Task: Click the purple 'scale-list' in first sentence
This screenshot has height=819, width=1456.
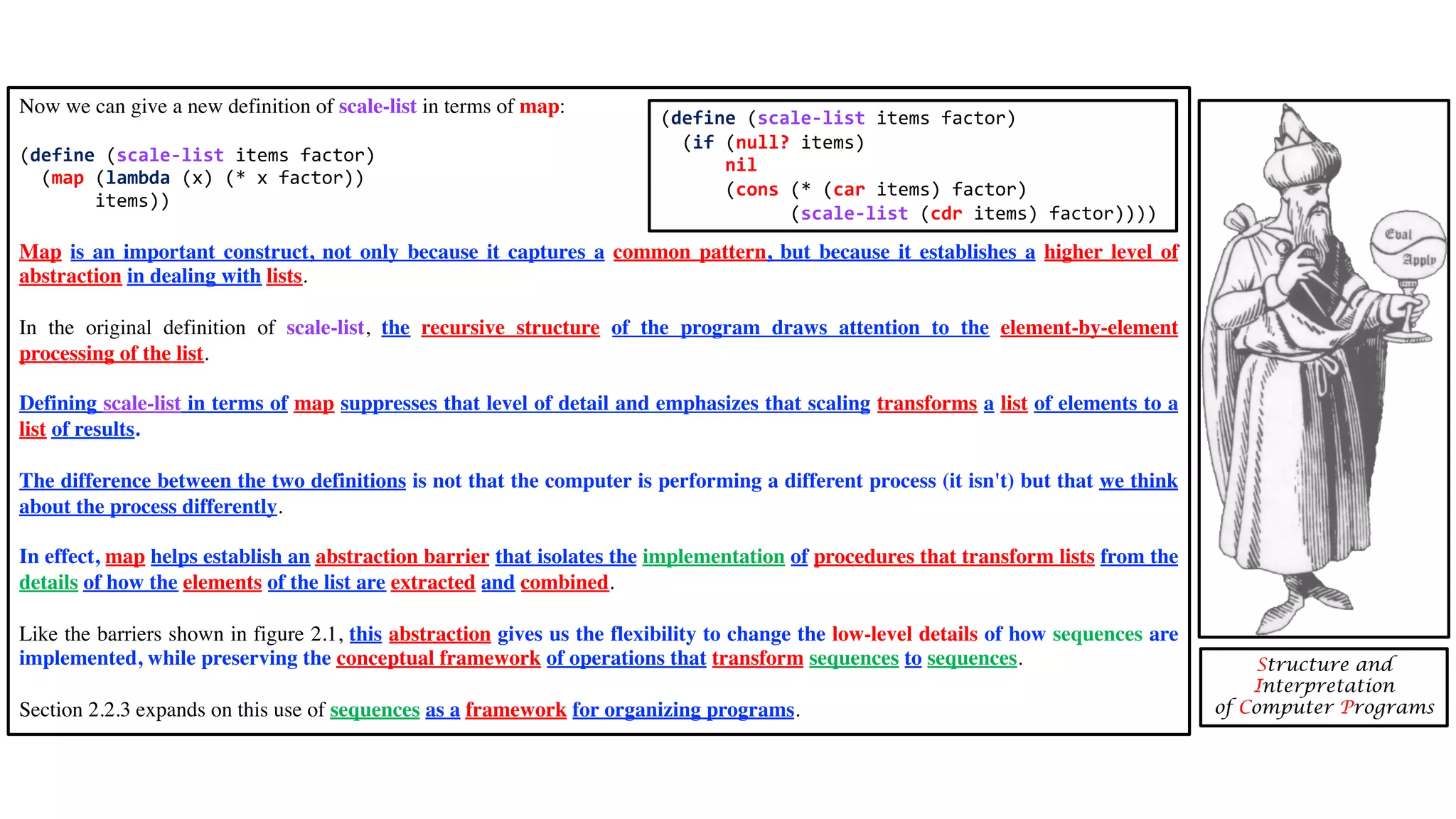Action: click(x=377, y=107)
